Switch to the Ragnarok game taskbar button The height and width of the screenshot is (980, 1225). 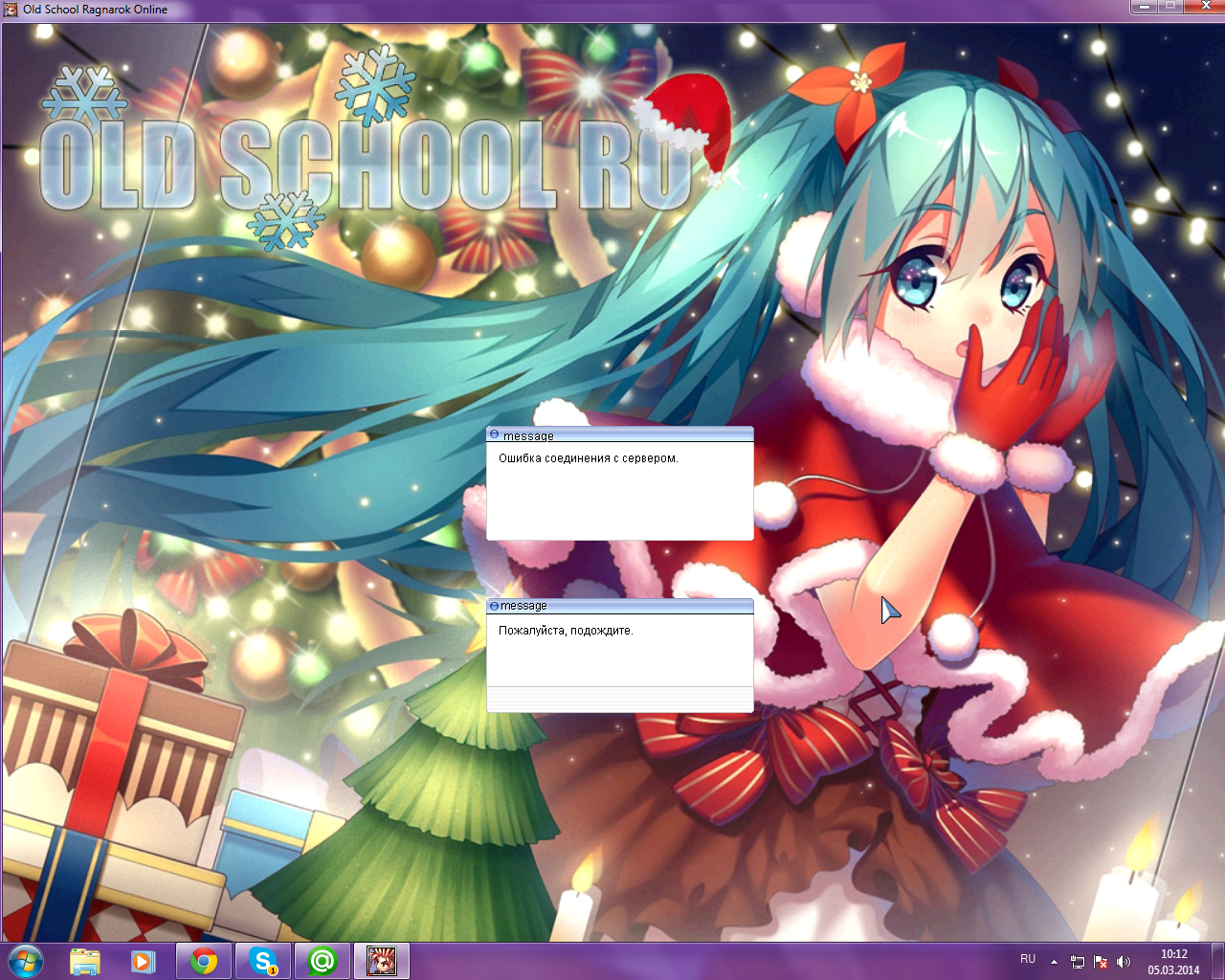coord(382,961)
